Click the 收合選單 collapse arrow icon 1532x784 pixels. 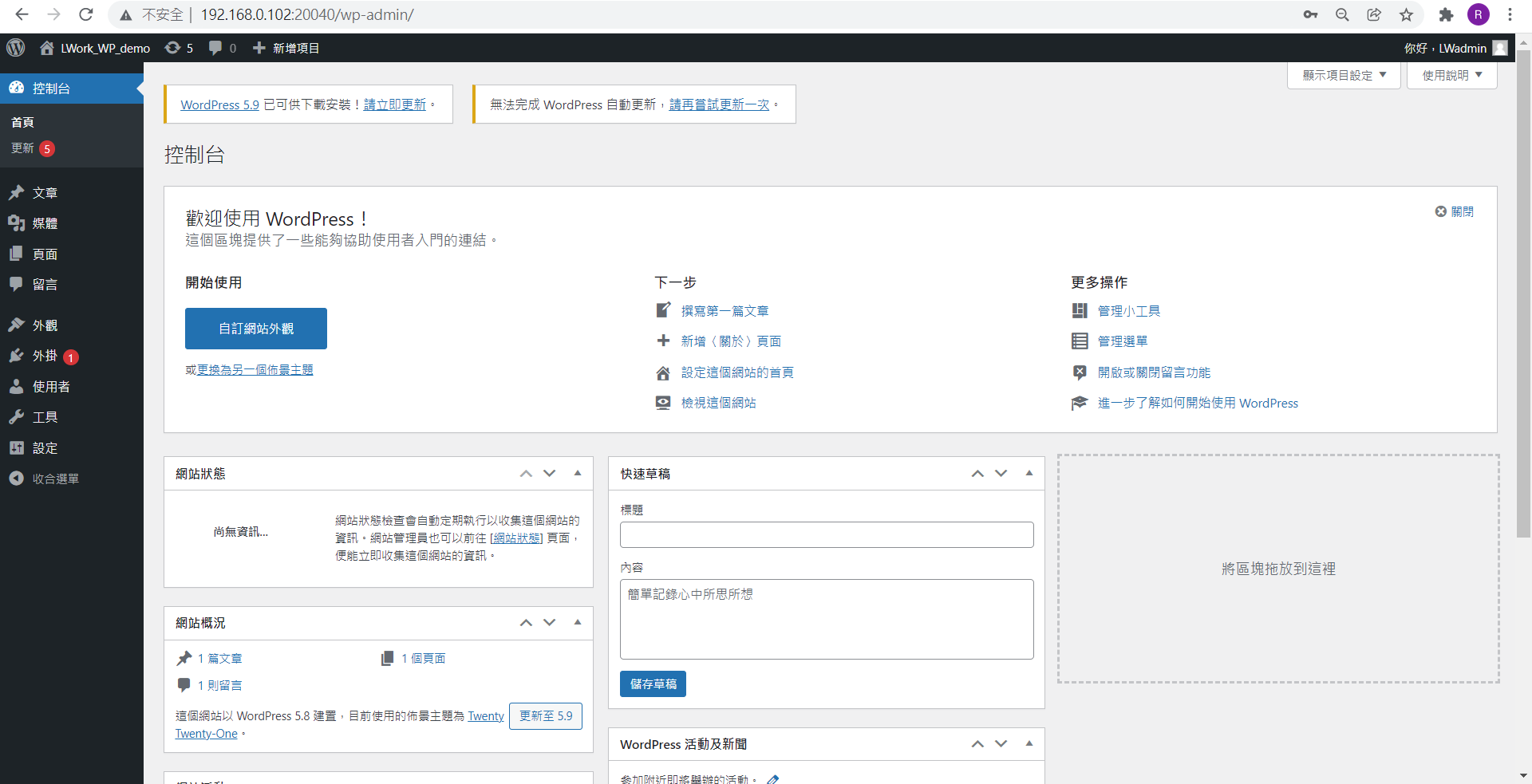pyautogui.click(x=17, y=479)
